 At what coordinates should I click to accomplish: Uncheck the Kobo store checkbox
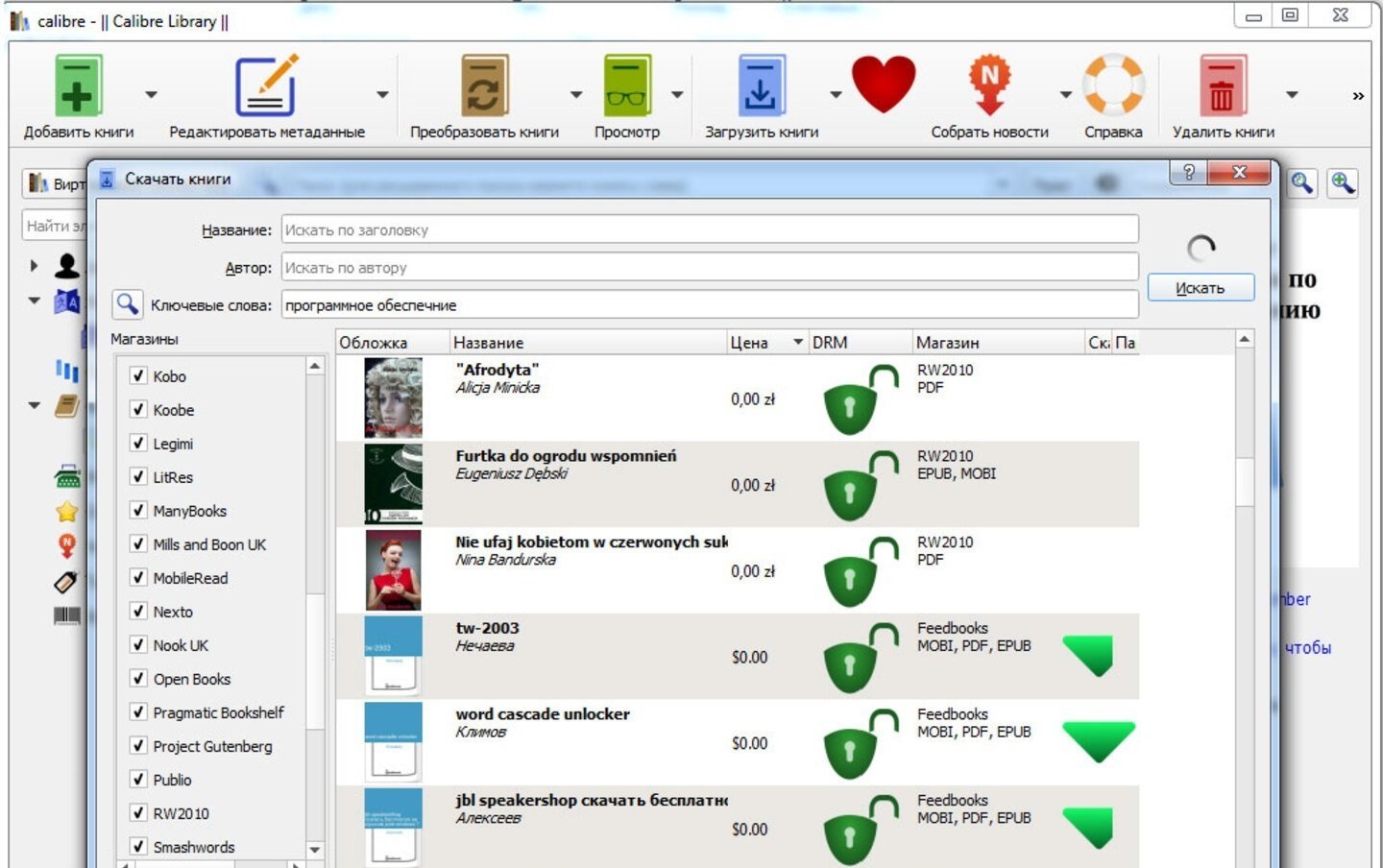tap(138, 375)
